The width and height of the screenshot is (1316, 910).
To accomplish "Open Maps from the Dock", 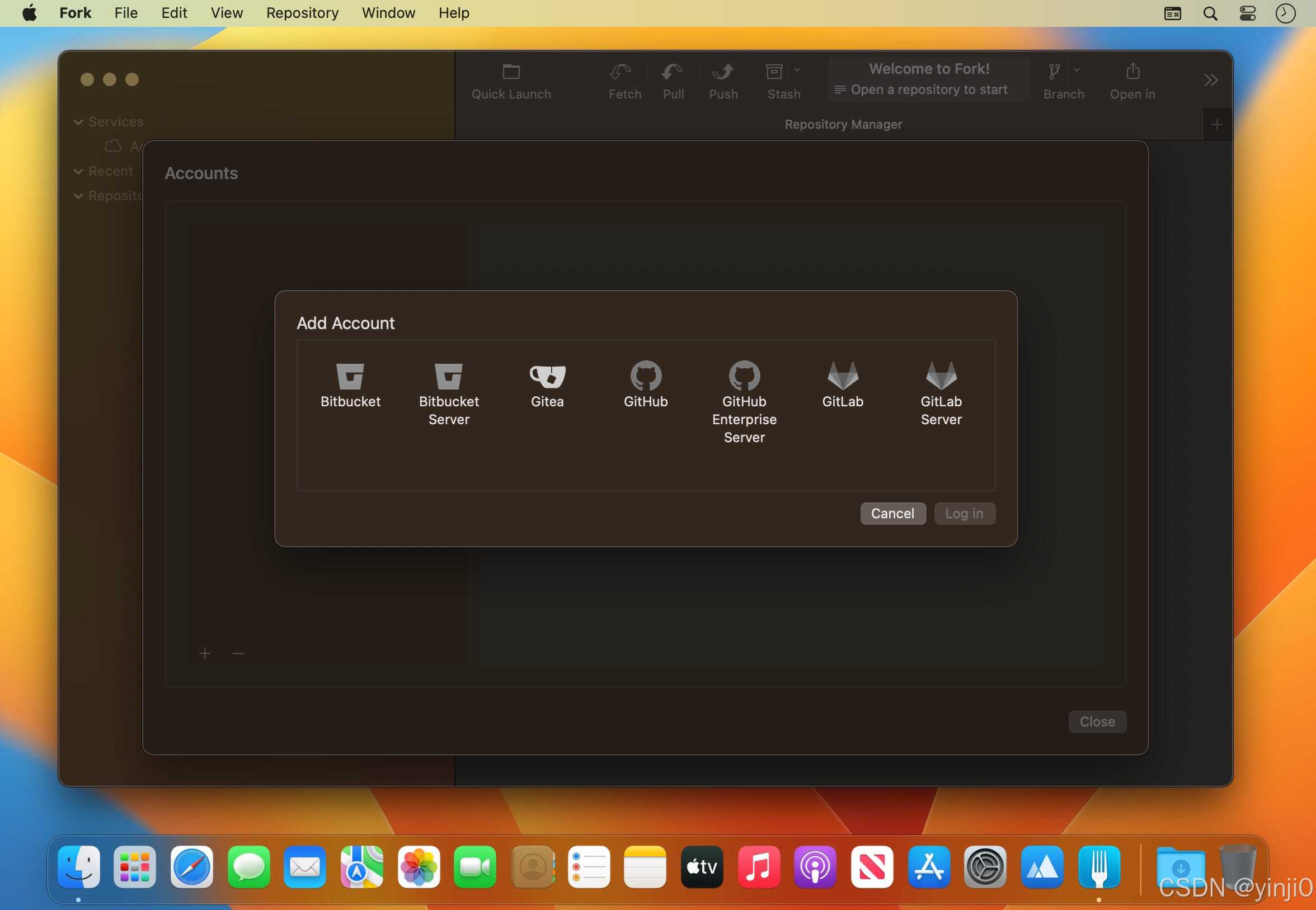I will coord(362,867).
